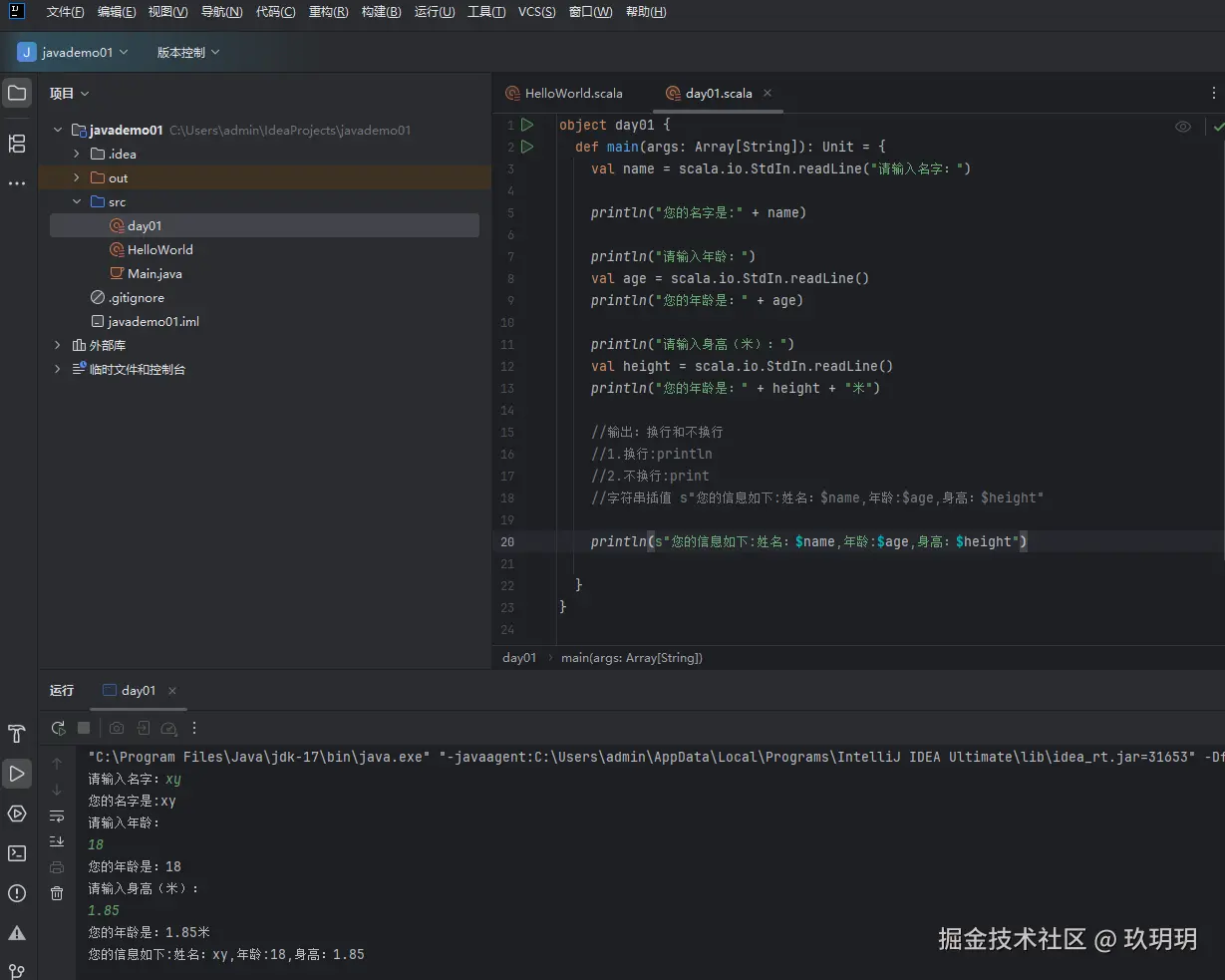The height and width of the screenshot is (980, 1225).
Task: Open the Problems tool window icon
Action: click(17, 893)
